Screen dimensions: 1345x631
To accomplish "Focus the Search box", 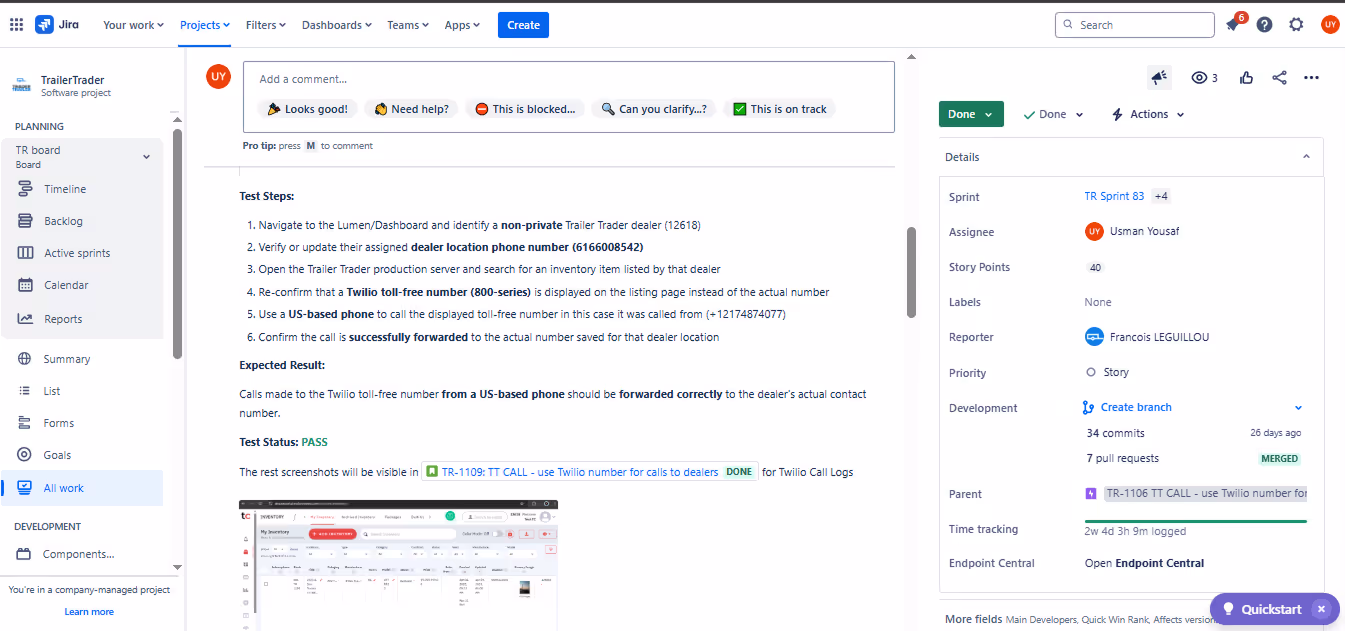I will (x=1134, y=25).
